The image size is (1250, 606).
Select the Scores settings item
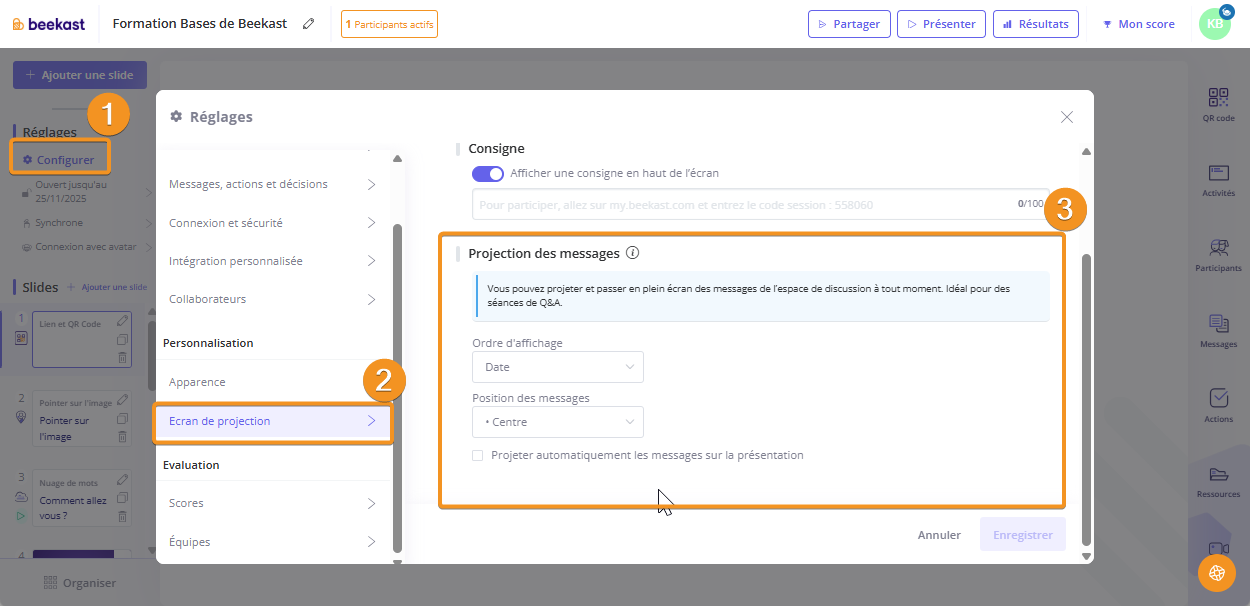272,503
